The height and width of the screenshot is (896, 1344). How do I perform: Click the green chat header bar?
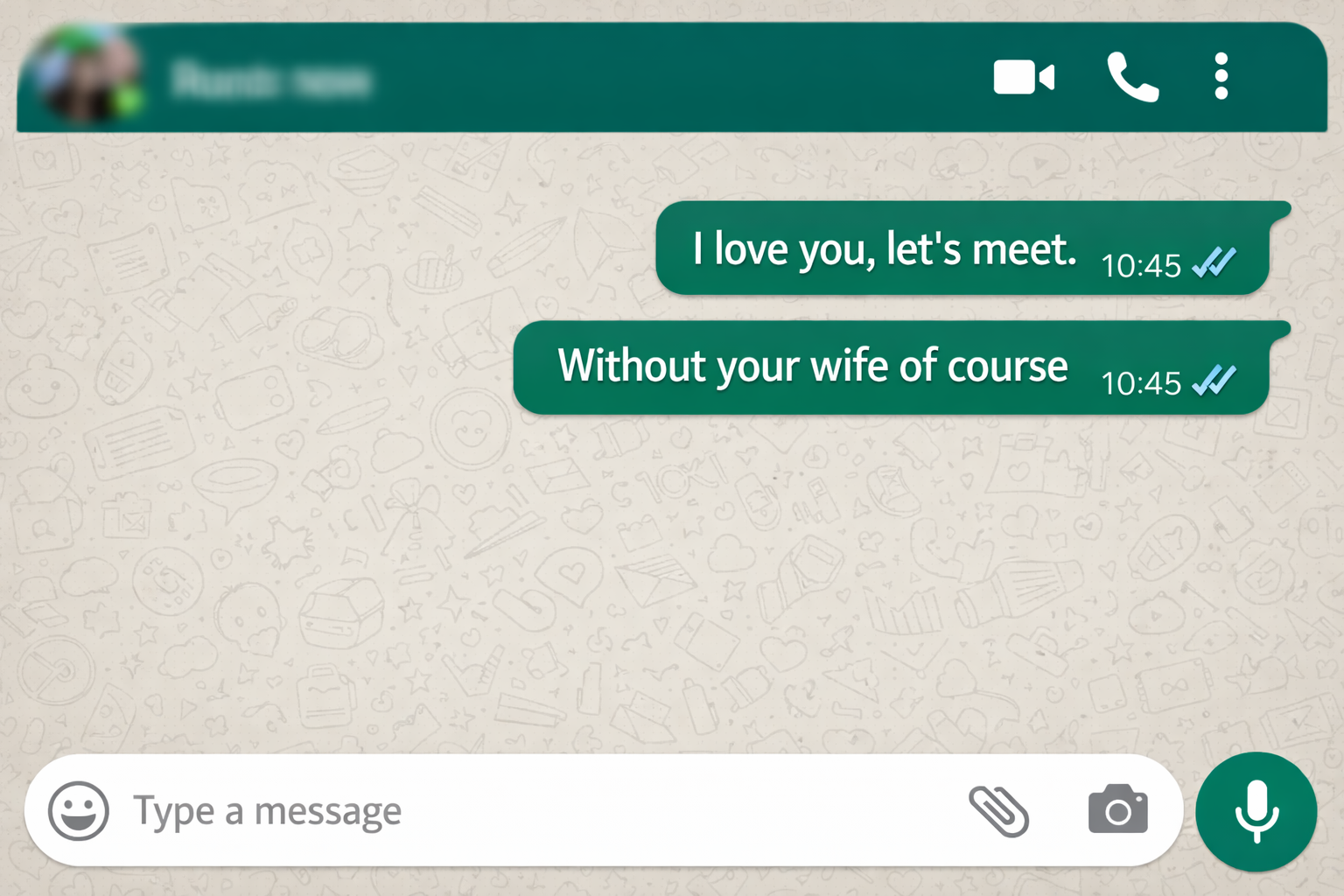click(x=672, y=77)
